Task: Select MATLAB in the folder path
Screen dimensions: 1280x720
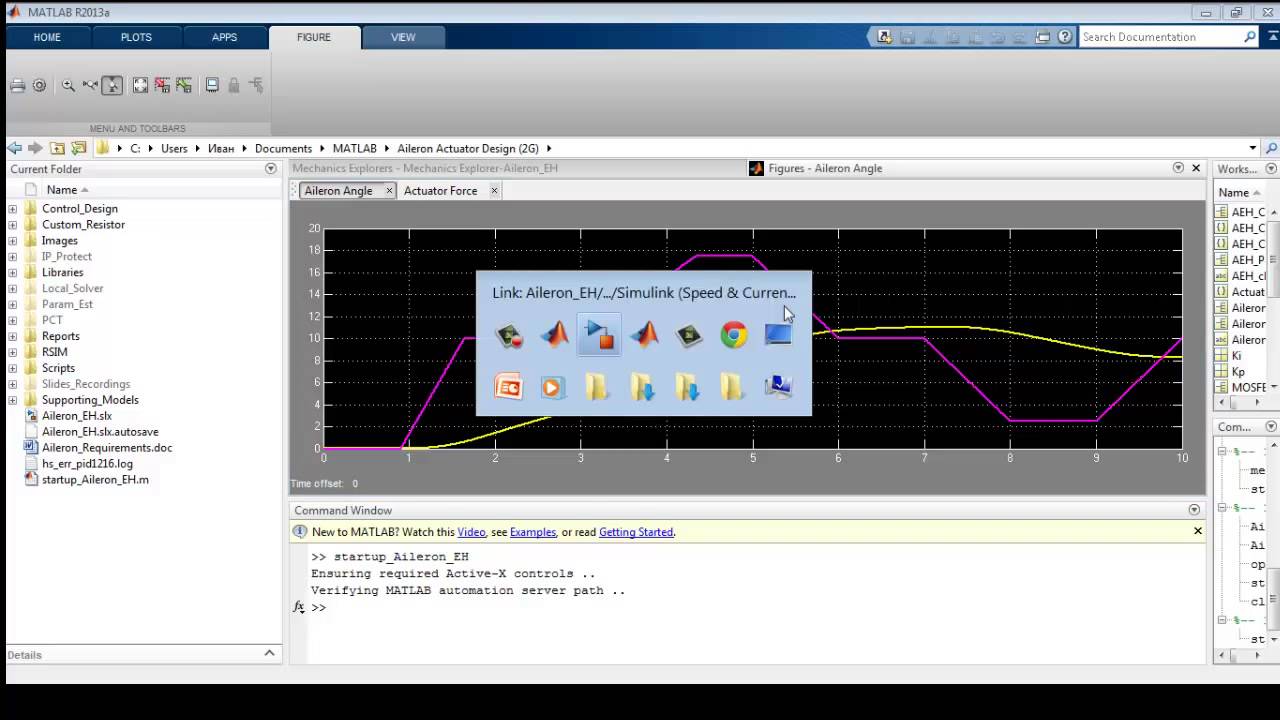Action: [355, 148]
